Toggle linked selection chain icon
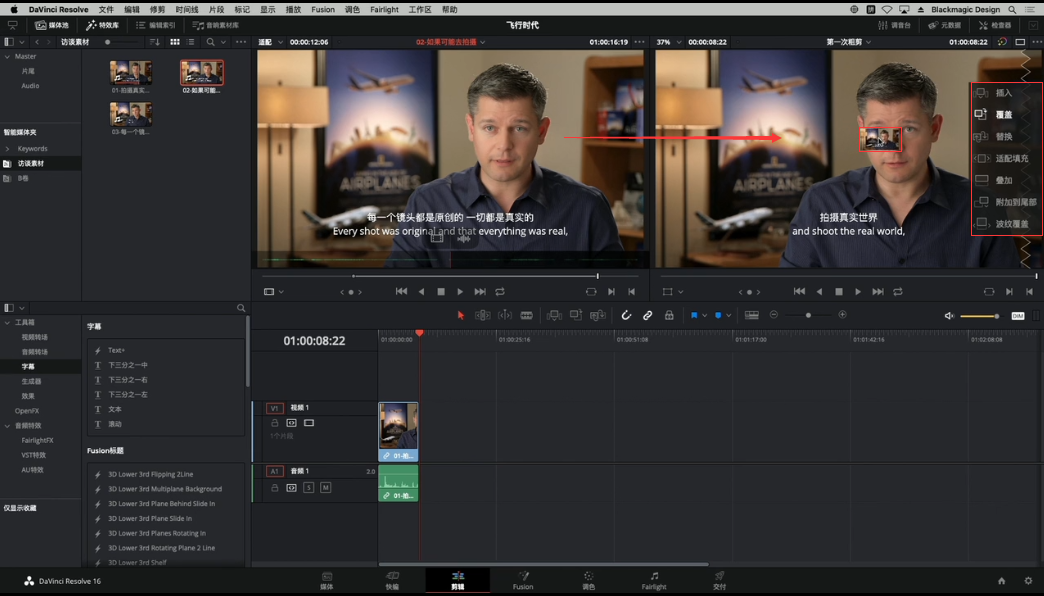1044x596 pixels. [647, 315]
